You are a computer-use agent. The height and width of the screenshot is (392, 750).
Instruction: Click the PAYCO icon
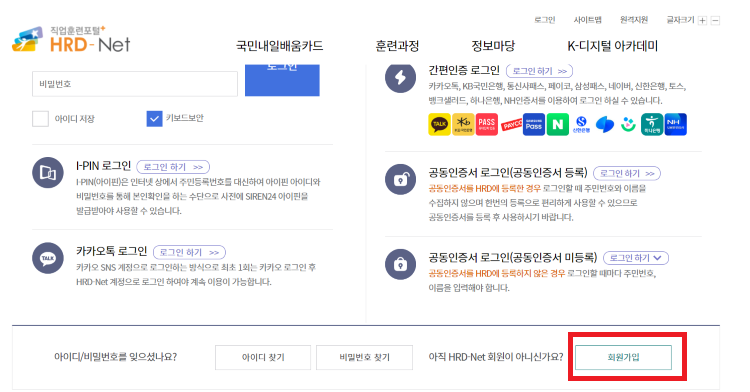coord(511,125)
